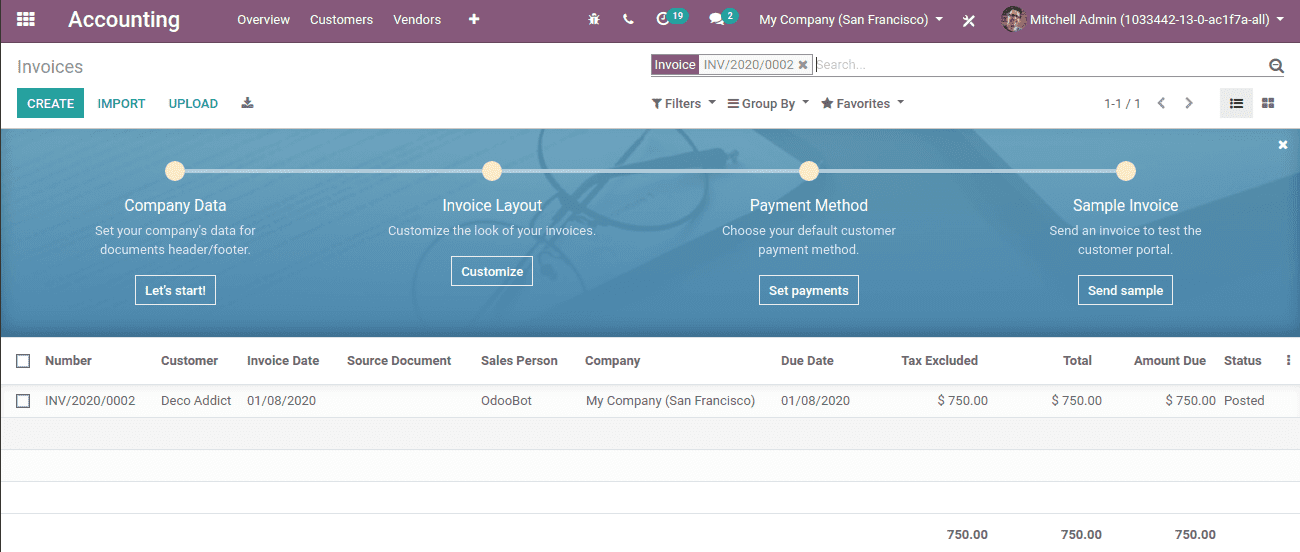
Task: Open conversations chat icon with 2 badge
Action: point(723,18)
